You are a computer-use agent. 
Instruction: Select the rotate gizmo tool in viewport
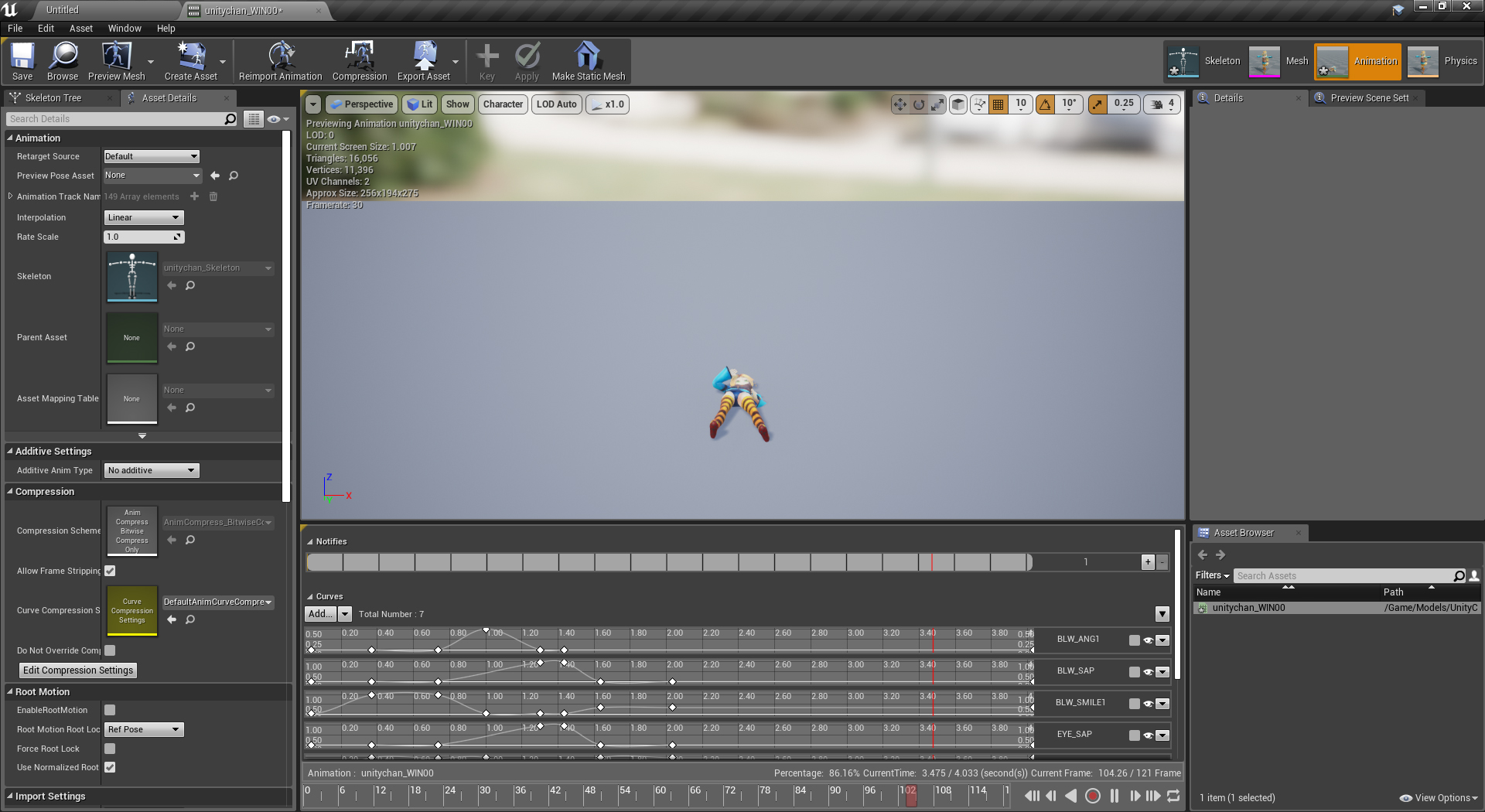[x=919, y=104]
